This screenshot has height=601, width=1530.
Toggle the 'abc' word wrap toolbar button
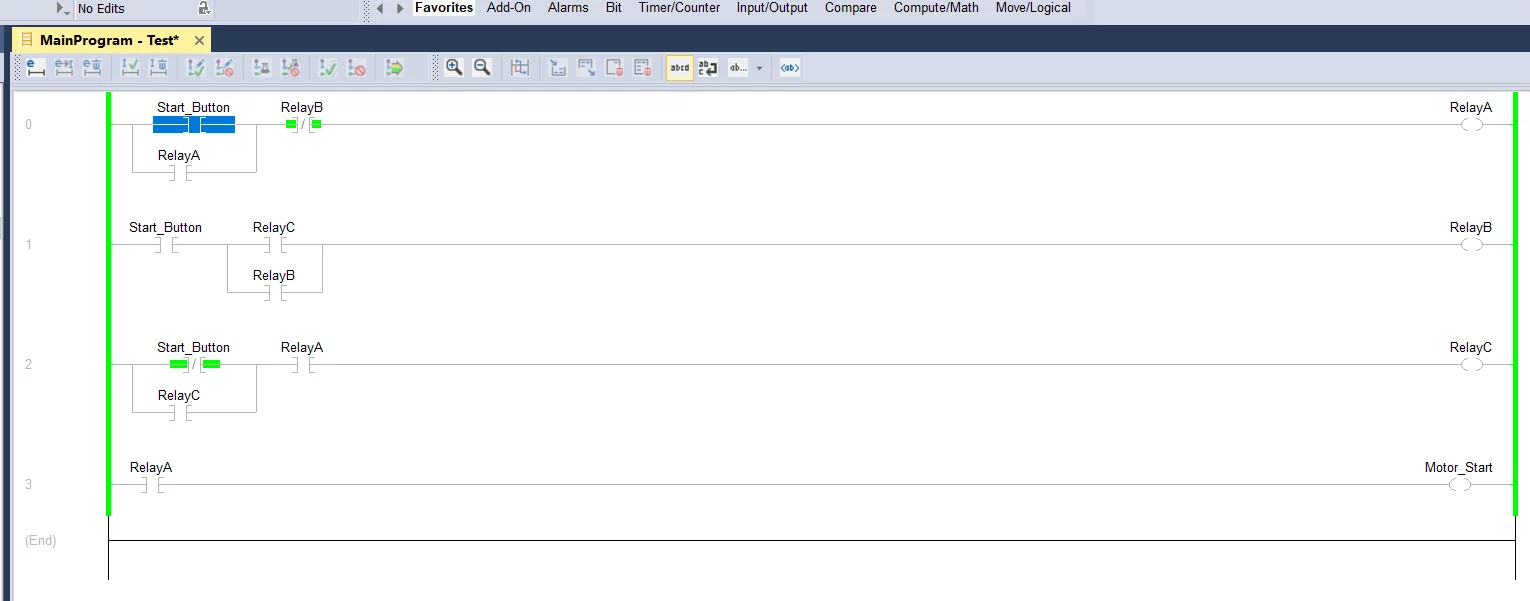[708, 68]
